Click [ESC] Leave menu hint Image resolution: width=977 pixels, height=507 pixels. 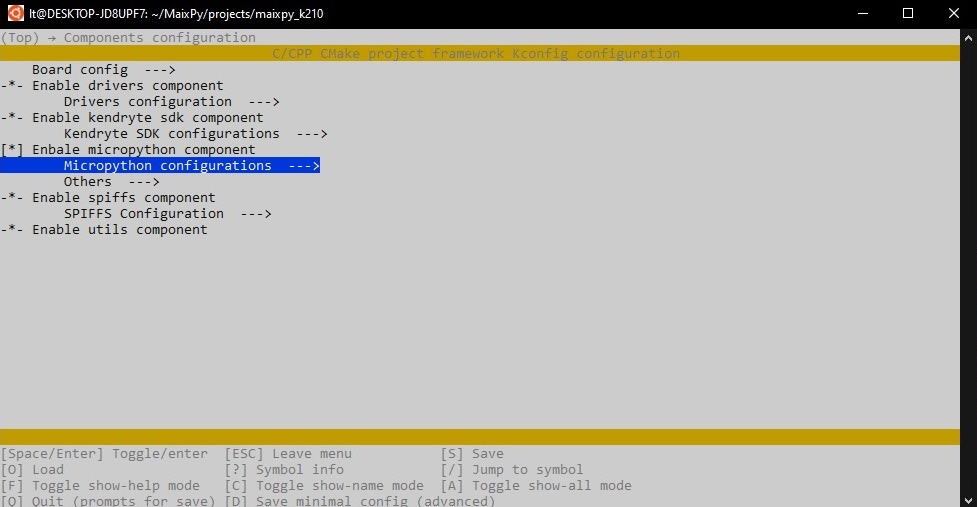[288, 453]
